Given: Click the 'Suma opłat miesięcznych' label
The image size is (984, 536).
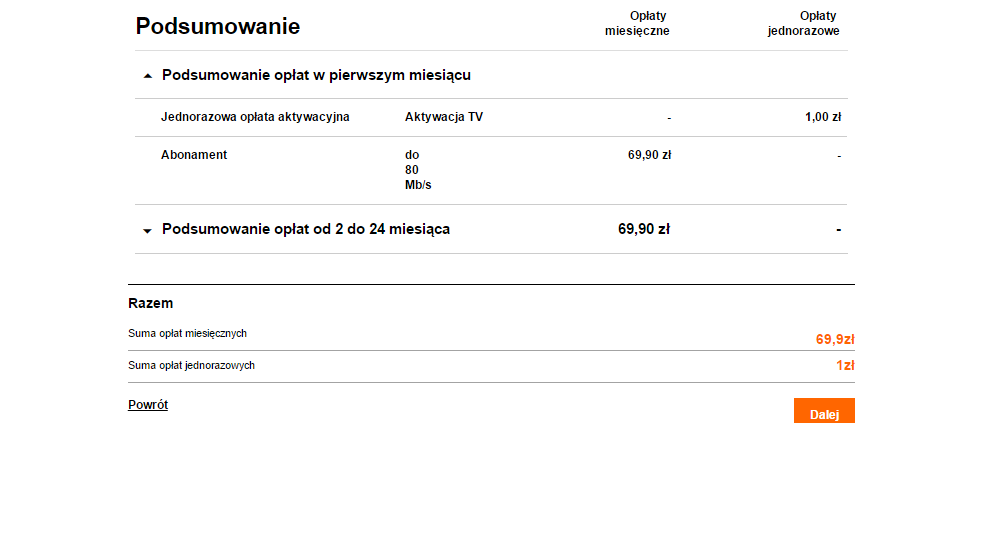Looking at the screenshot, I should tap(187, 333).
